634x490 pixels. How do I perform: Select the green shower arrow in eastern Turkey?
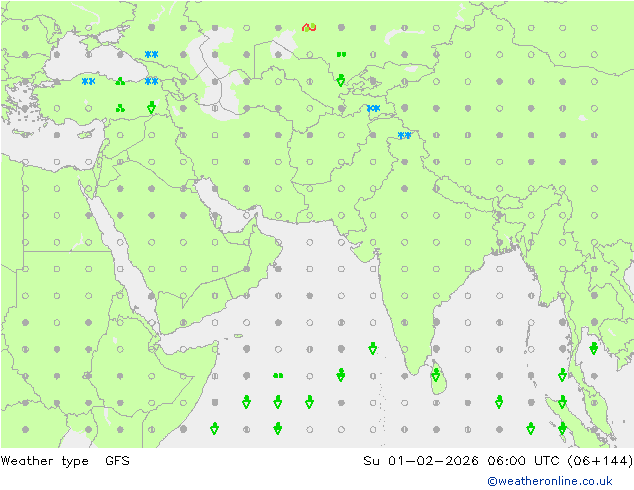[152, 107]
